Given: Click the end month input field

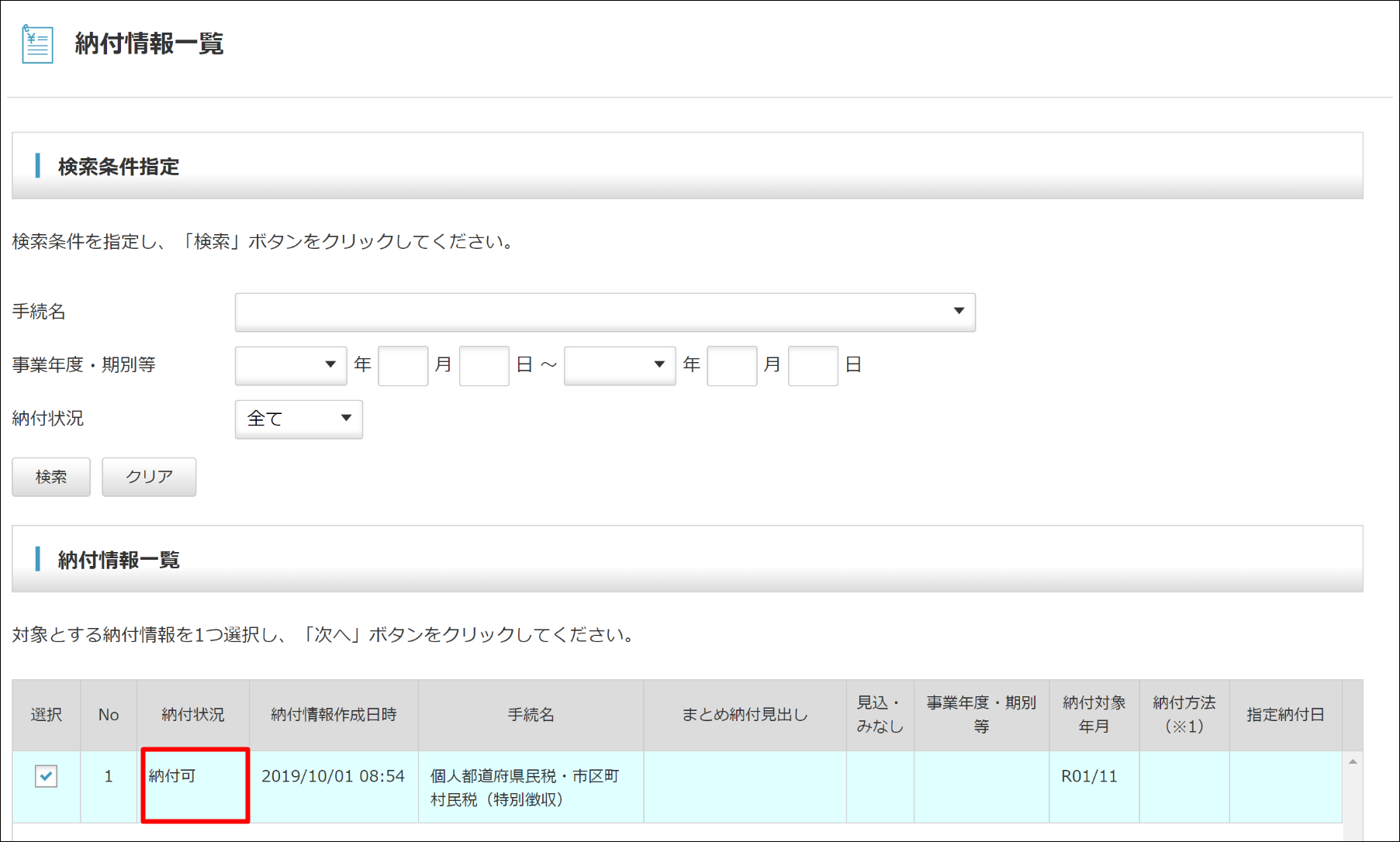Looking at the screenshot, I should tap(813, 365).
